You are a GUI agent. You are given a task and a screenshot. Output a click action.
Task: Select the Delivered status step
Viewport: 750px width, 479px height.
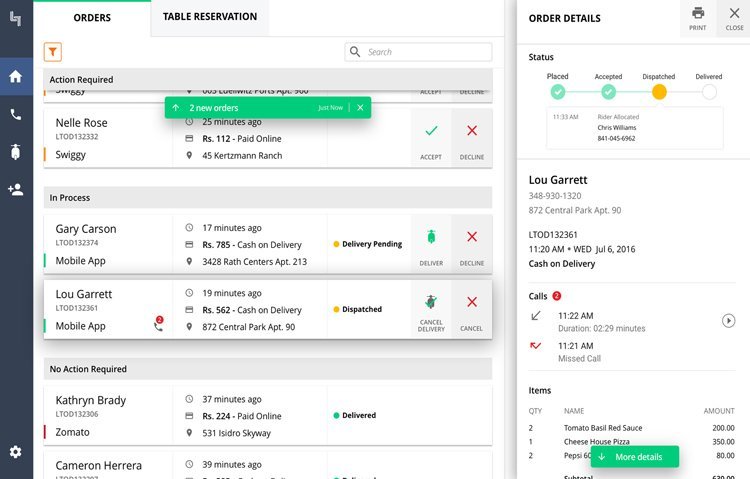tap(709, 91)
